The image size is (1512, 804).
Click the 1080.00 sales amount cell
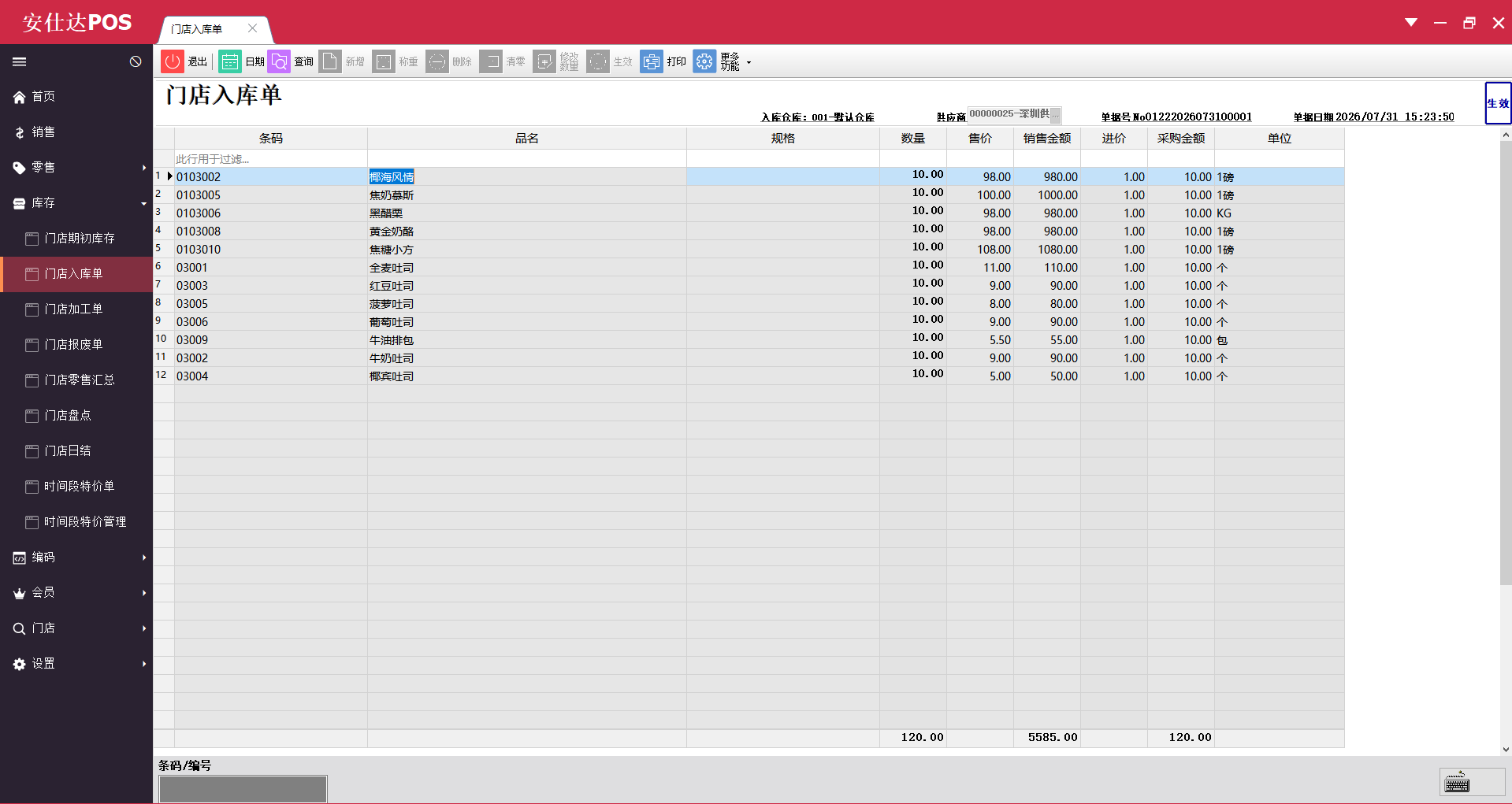[x=1047, y=250]
